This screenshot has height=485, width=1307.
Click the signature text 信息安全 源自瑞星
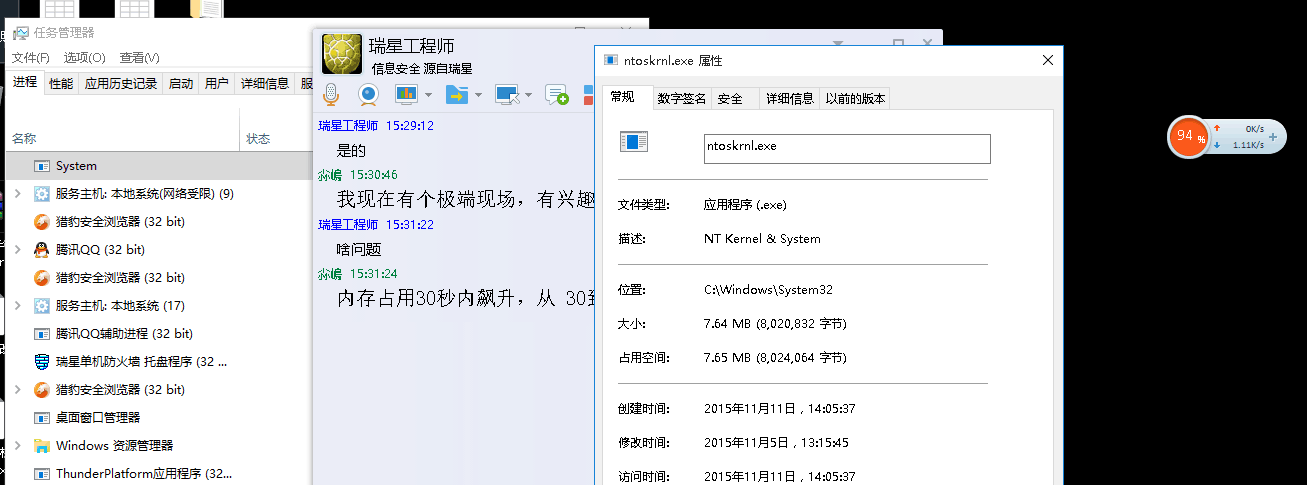click(x=422, y=69)
